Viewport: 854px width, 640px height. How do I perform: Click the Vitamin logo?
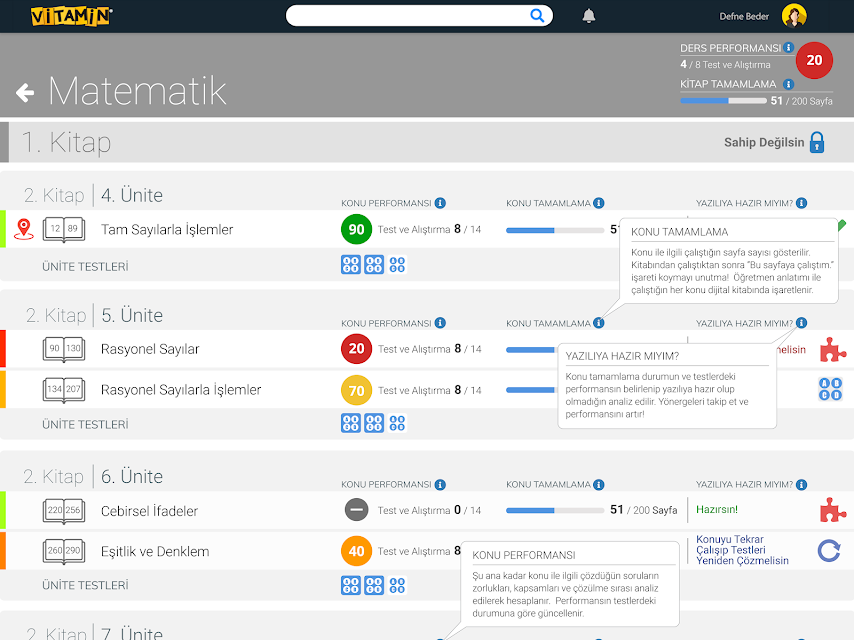pyautogui.click(x=71, y=16)
